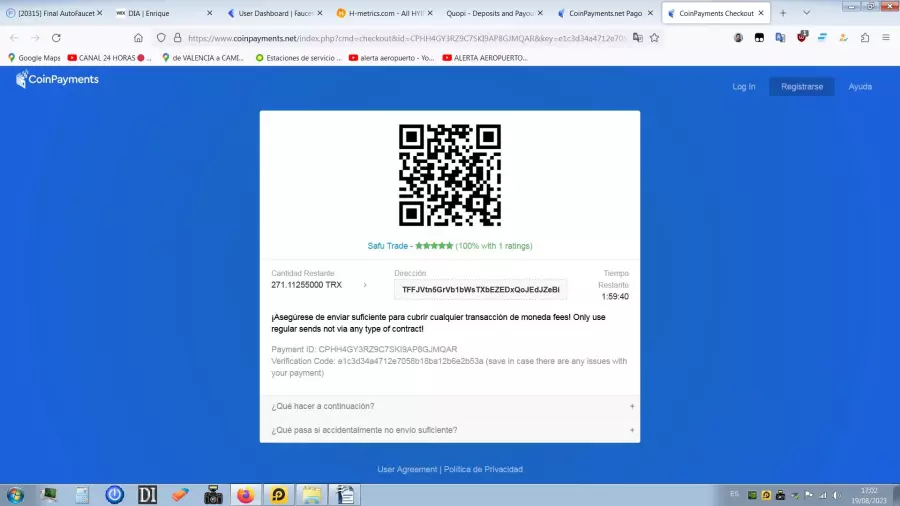Open the Política de Privacidad link

483,469
